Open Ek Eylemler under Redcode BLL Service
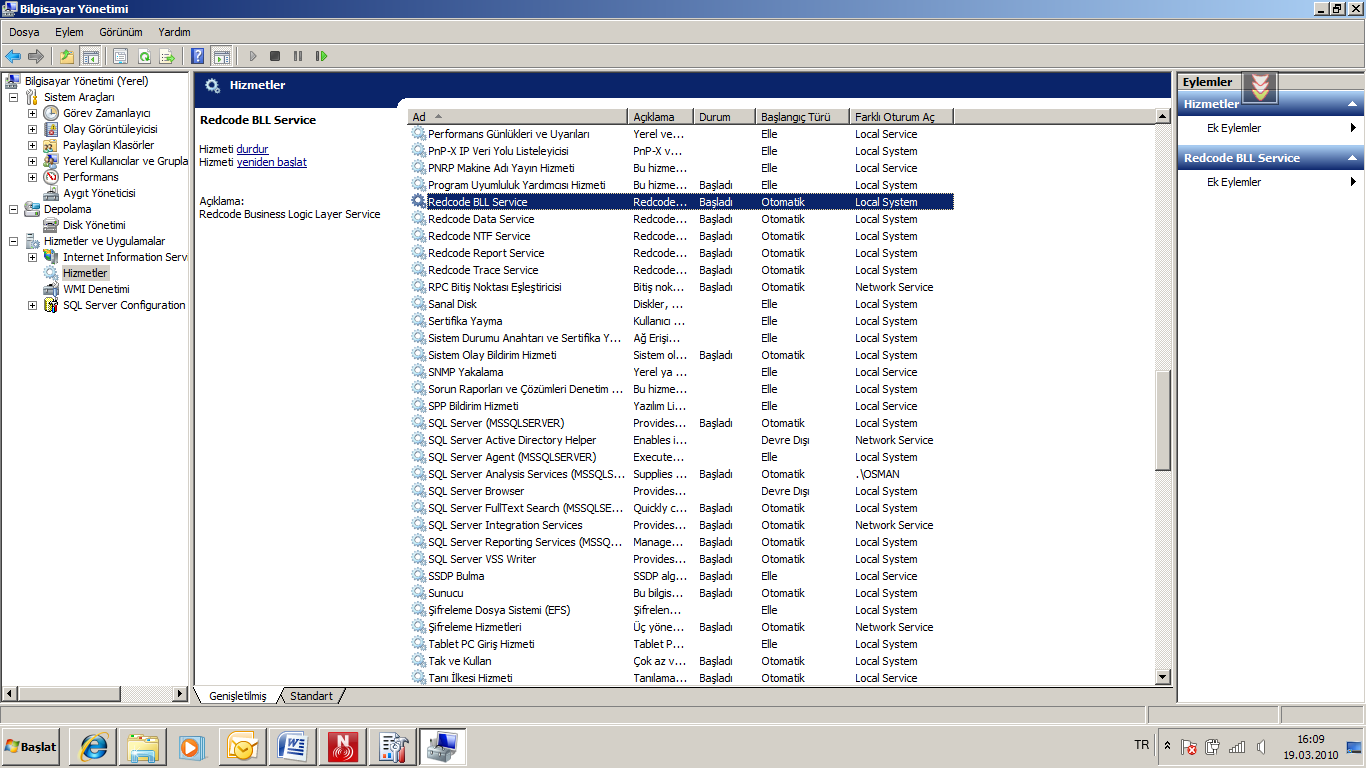Viewport: 1366px width, 768px height. pyautogui.click(x=1270, y=182)
